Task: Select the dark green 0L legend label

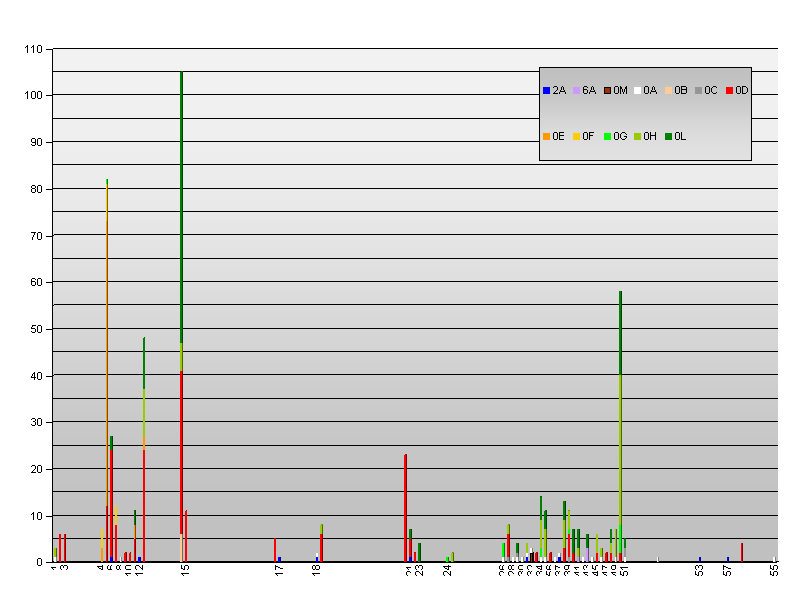Action: point(680,136)
